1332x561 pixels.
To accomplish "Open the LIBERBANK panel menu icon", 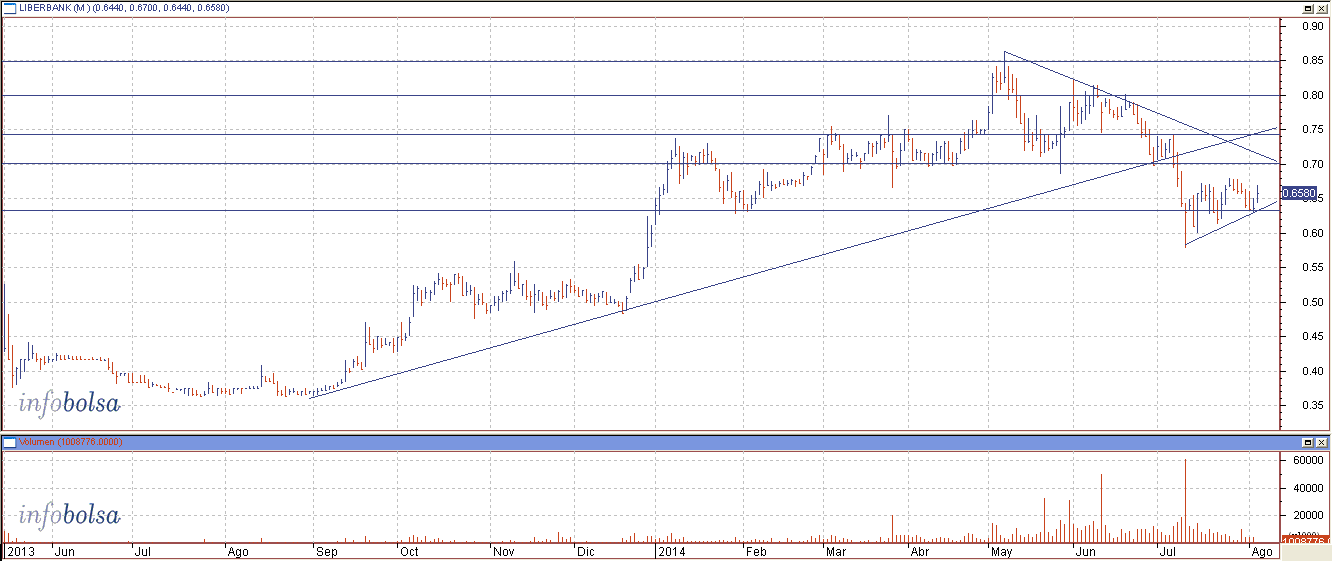I will click(x=10, y=7).
